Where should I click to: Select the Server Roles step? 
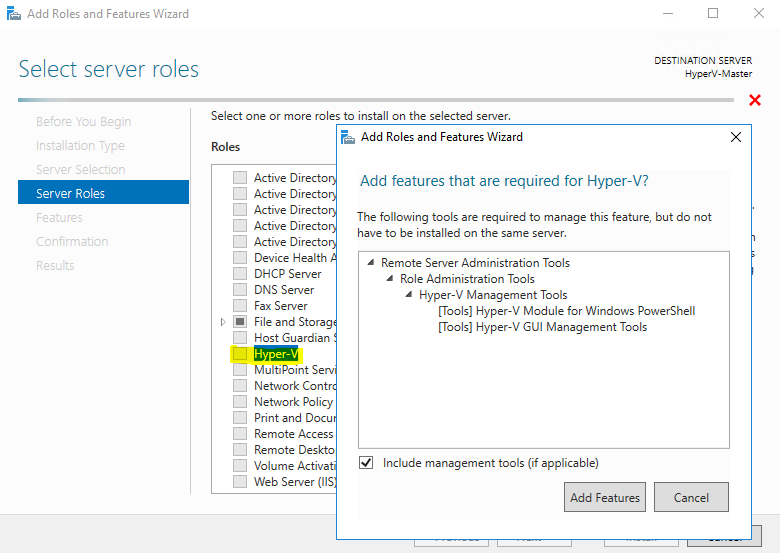point(103,192)
